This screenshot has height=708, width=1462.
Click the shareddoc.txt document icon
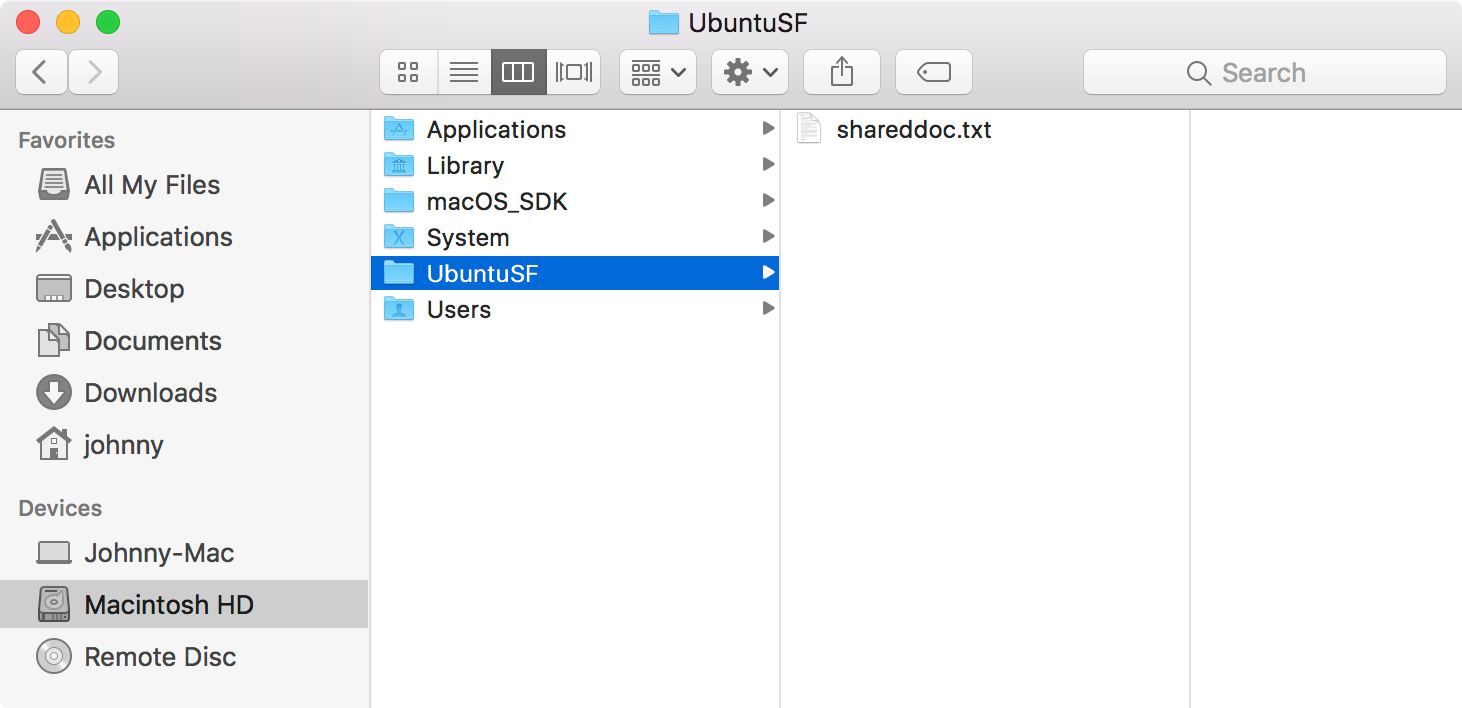[809, 129]
